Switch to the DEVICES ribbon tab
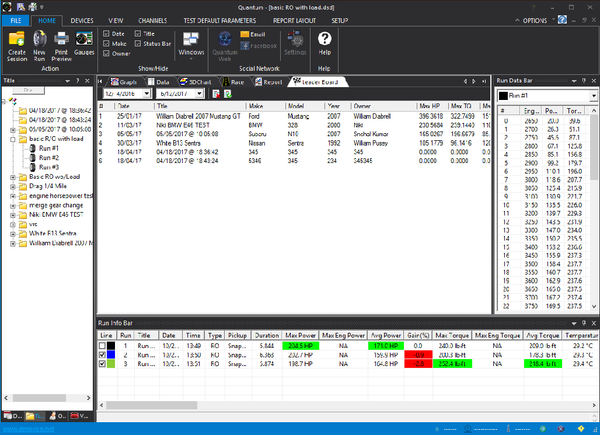600x435 pixels. [x=82, y=19]
